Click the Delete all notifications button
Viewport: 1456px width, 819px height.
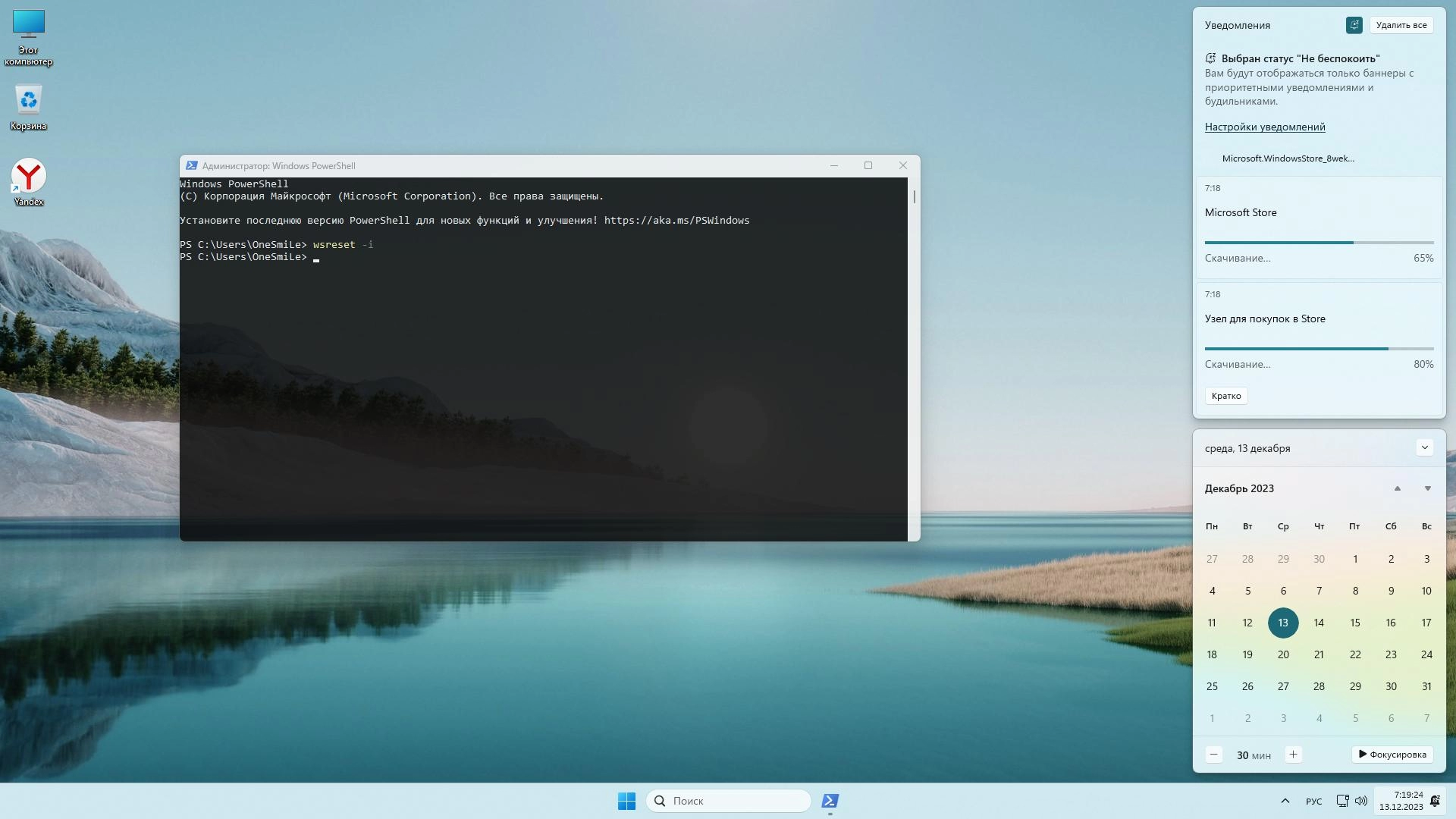(1401, 25)
